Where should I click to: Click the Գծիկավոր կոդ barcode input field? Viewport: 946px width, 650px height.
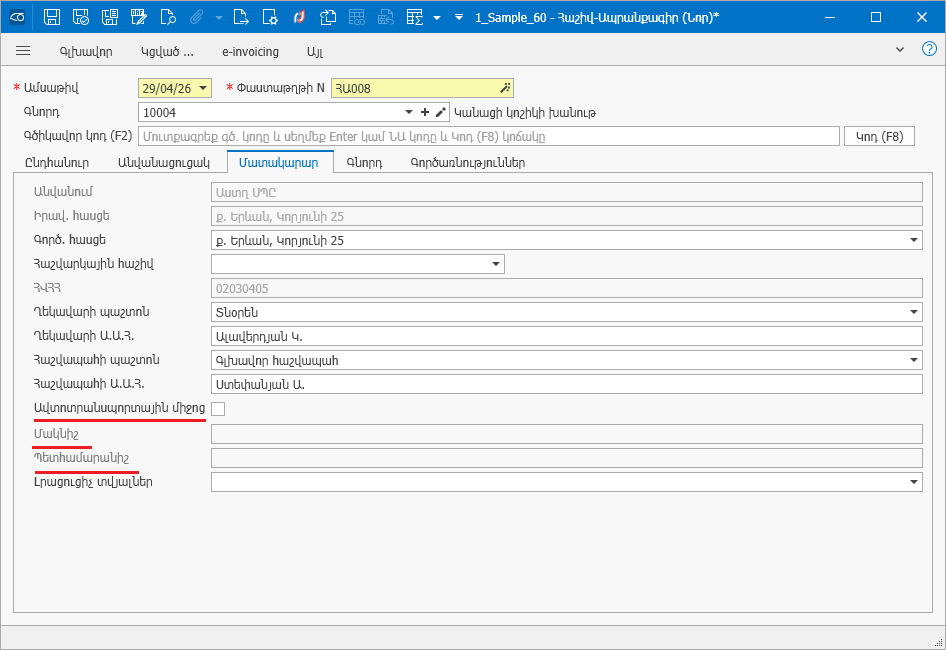489,136
